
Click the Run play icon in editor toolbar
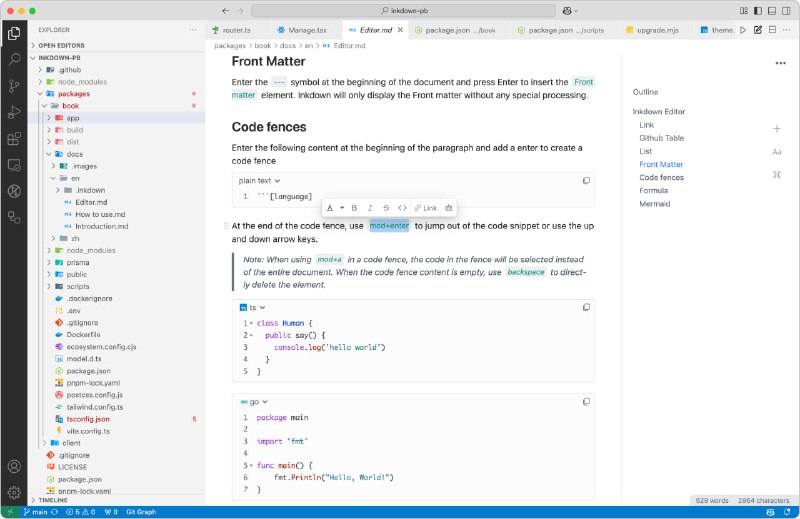(743, 31)
